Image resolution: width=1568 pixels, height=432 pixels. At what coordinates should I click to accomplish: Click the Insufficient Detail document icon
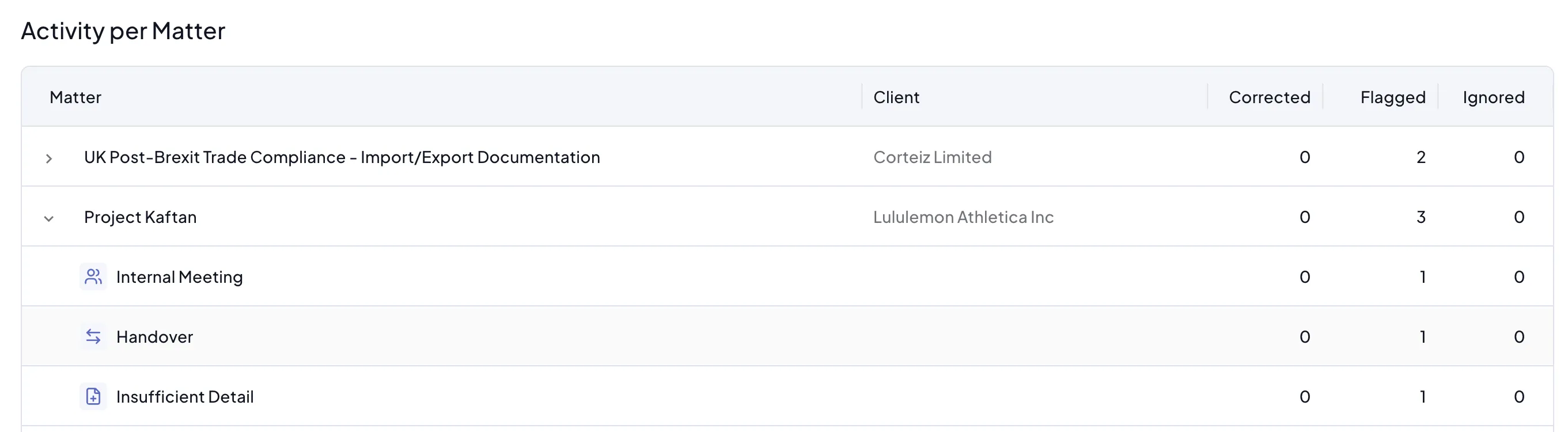click(x=93, y=397)
